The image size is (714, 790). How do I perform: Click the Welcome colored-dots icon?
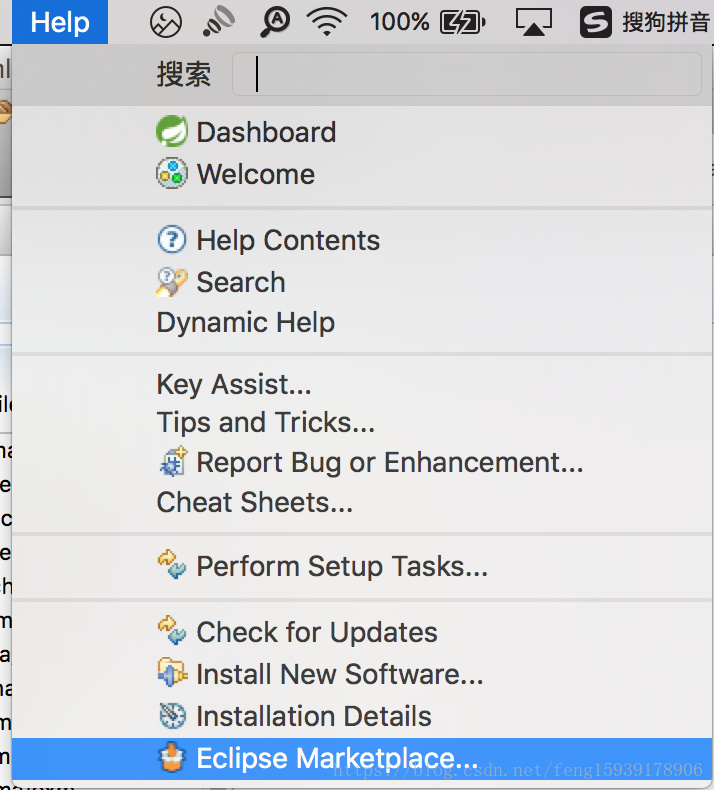click(x=172, y=173)
